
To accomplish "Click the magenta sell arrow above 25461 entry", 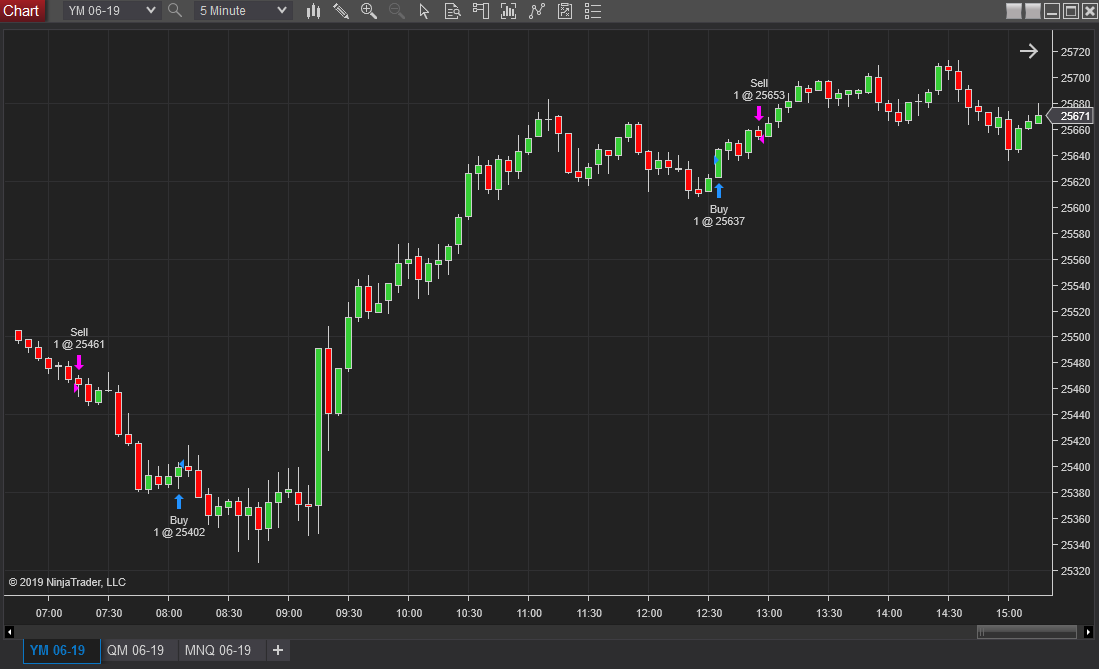I will (79, 362).
